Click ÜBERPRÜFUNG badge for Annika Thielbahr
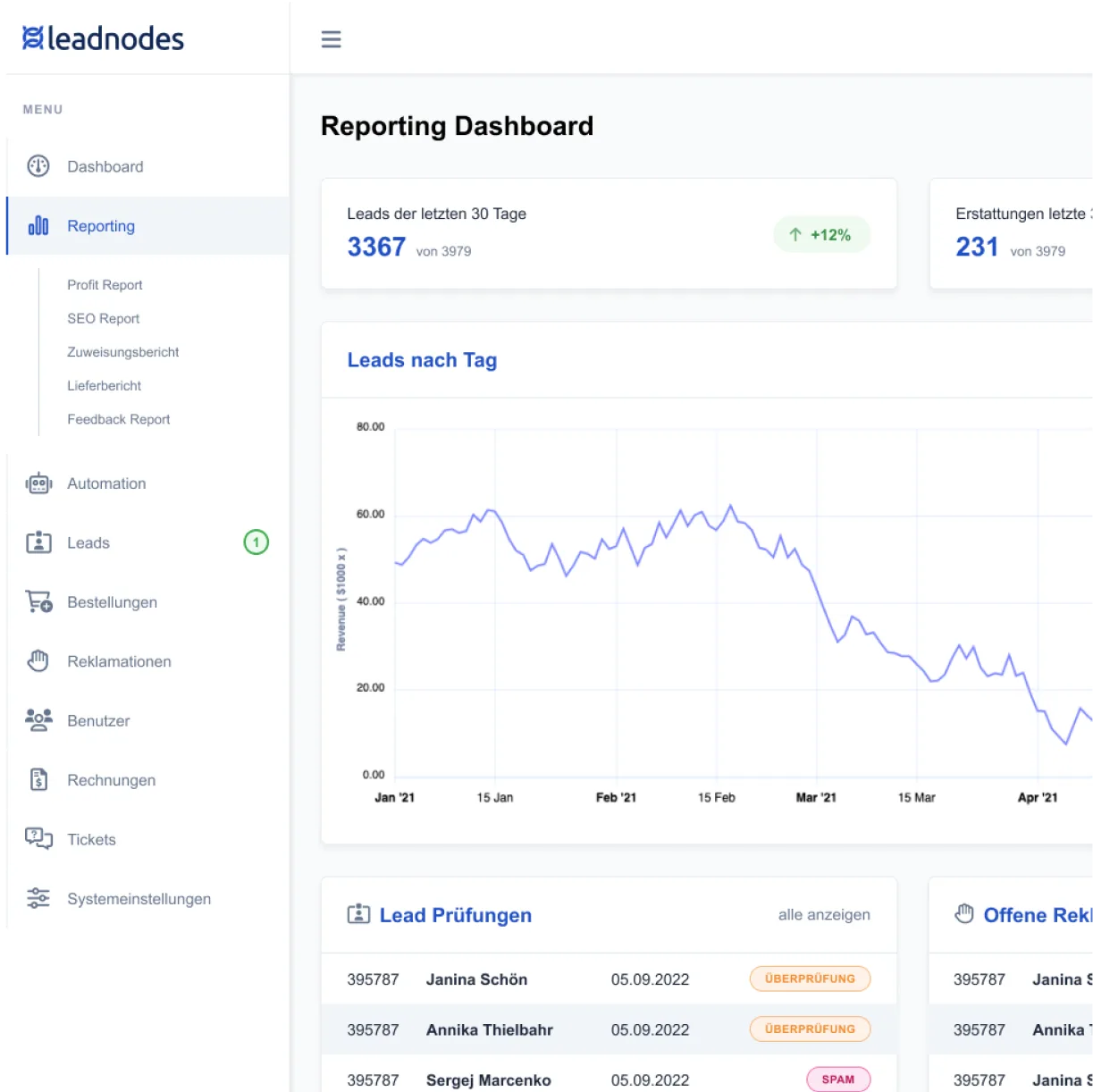Image resolution: width=1093 pixels, height=1092 pixels. point(810,1029)
